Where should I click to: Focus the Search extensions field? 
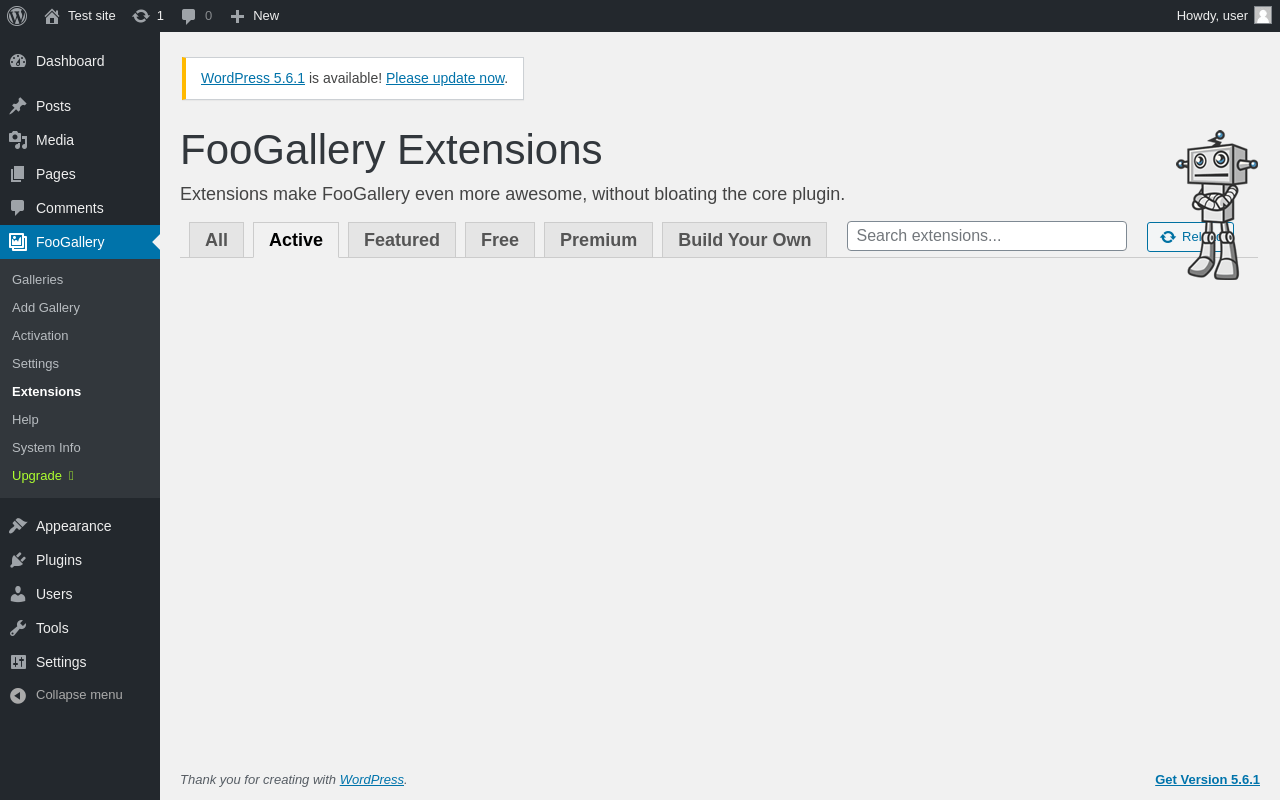pyautogui.click(x=986, y=236)
